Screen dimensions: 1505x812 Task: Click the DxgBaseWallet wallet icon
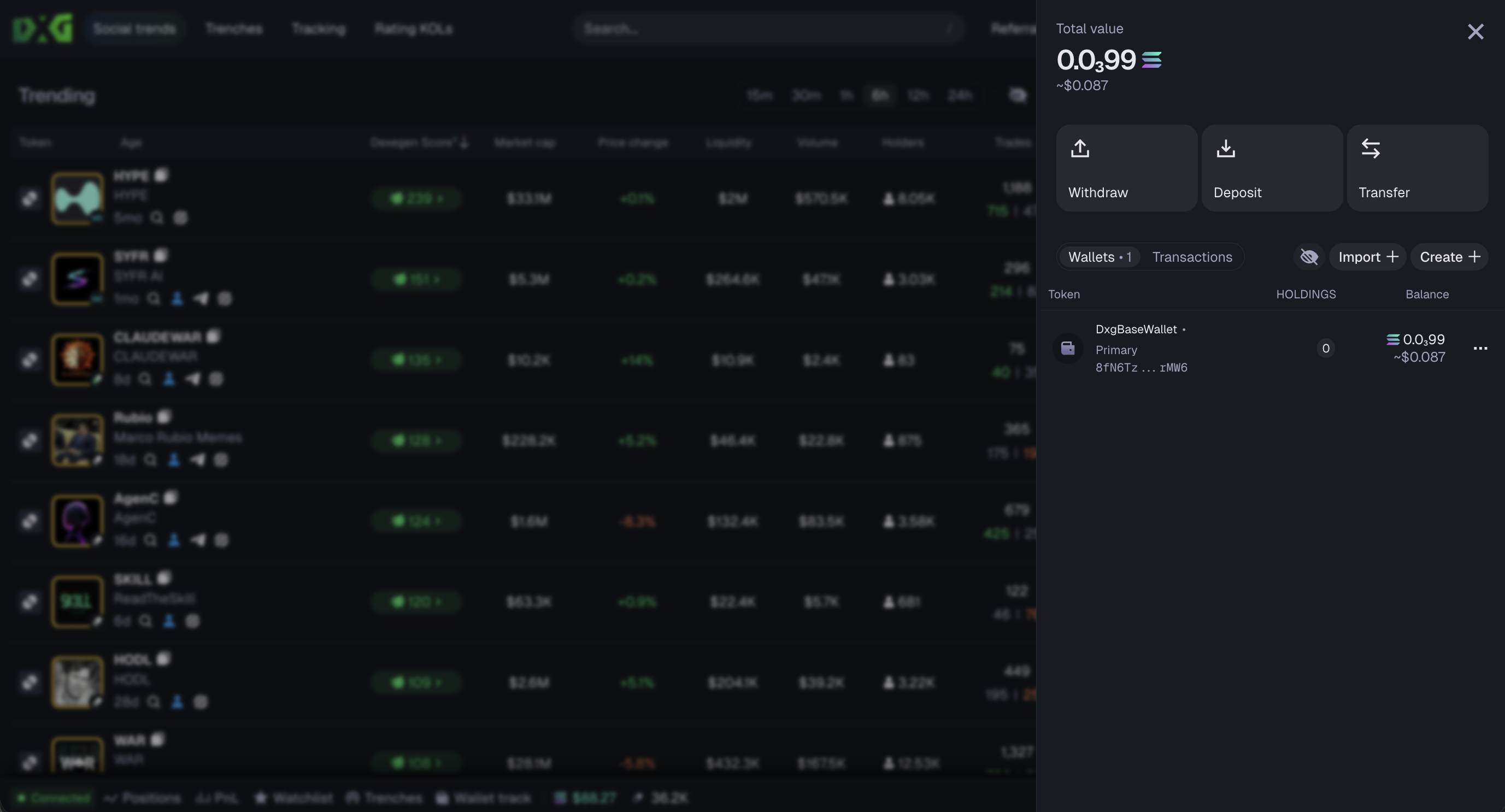(1067, 348)
